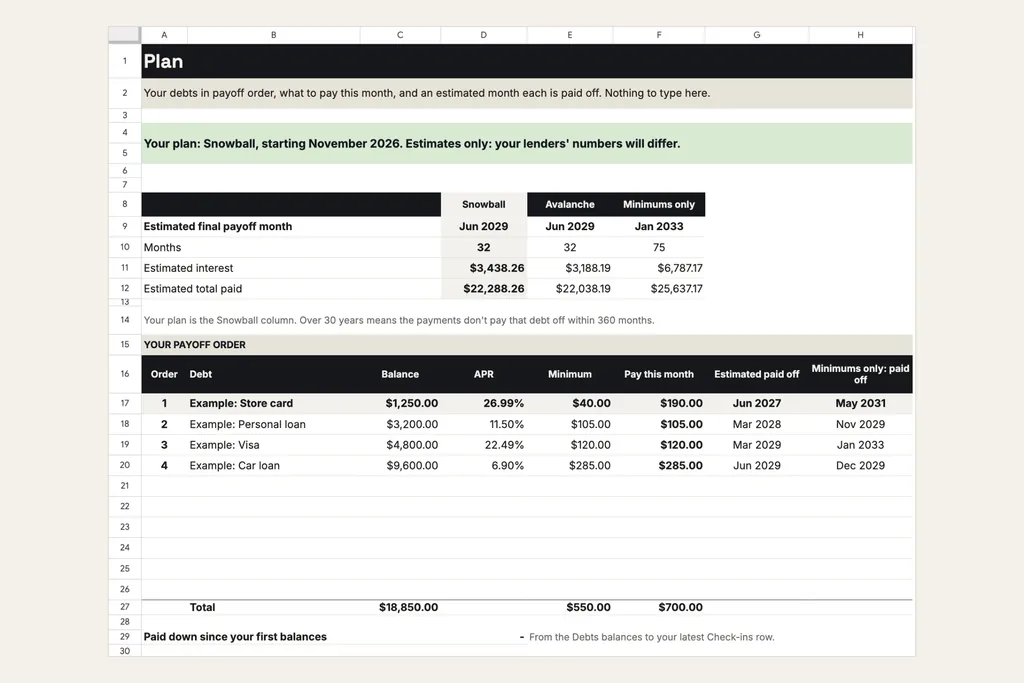The height and width of the screenshot is (683, 1024).
Task: Click total balance $18,850.00
Action: click(408, 607)
